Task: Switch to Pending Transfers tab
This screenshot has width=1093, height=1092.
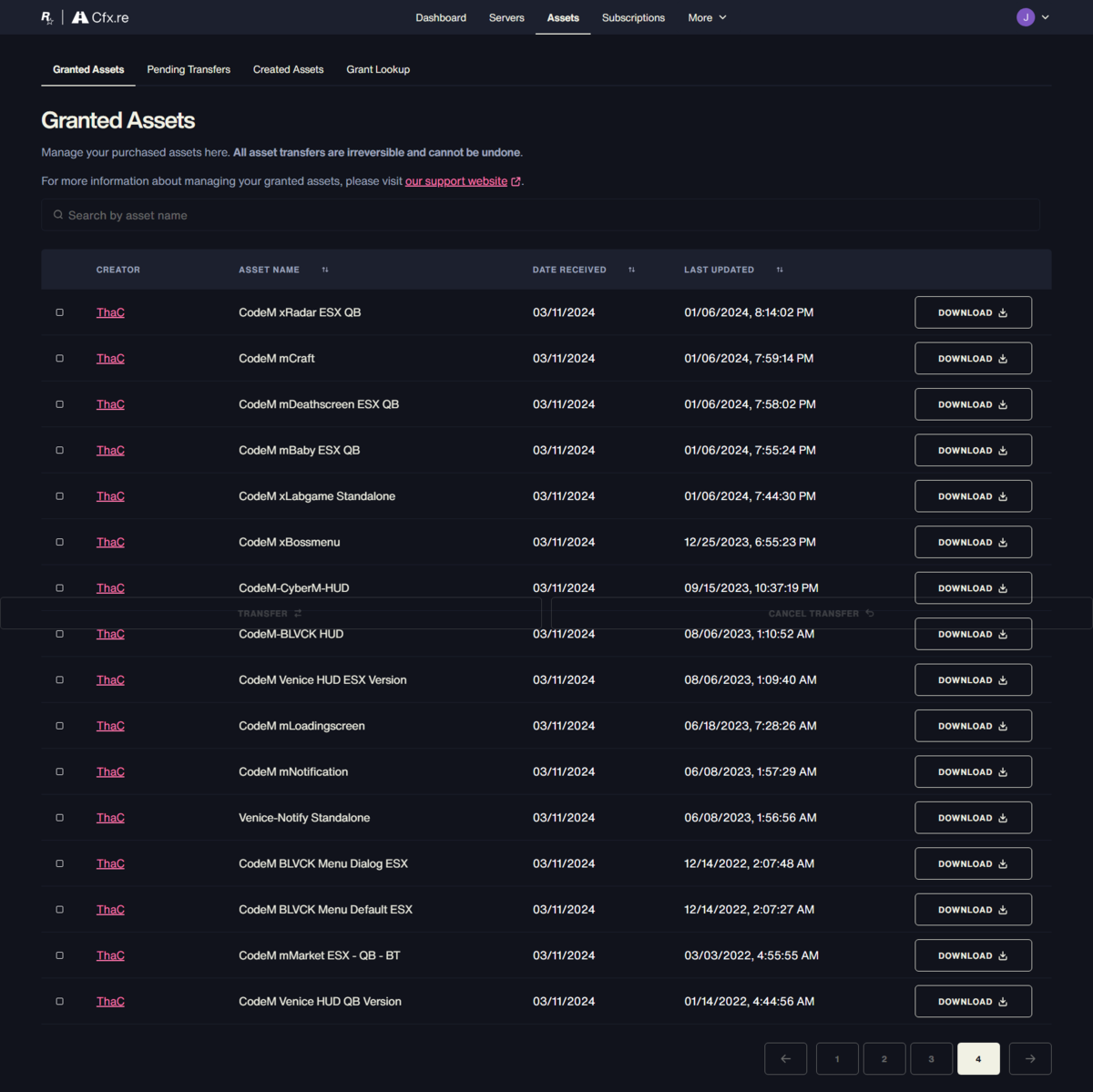Action: pyautogui.click(x=189, y=69)
